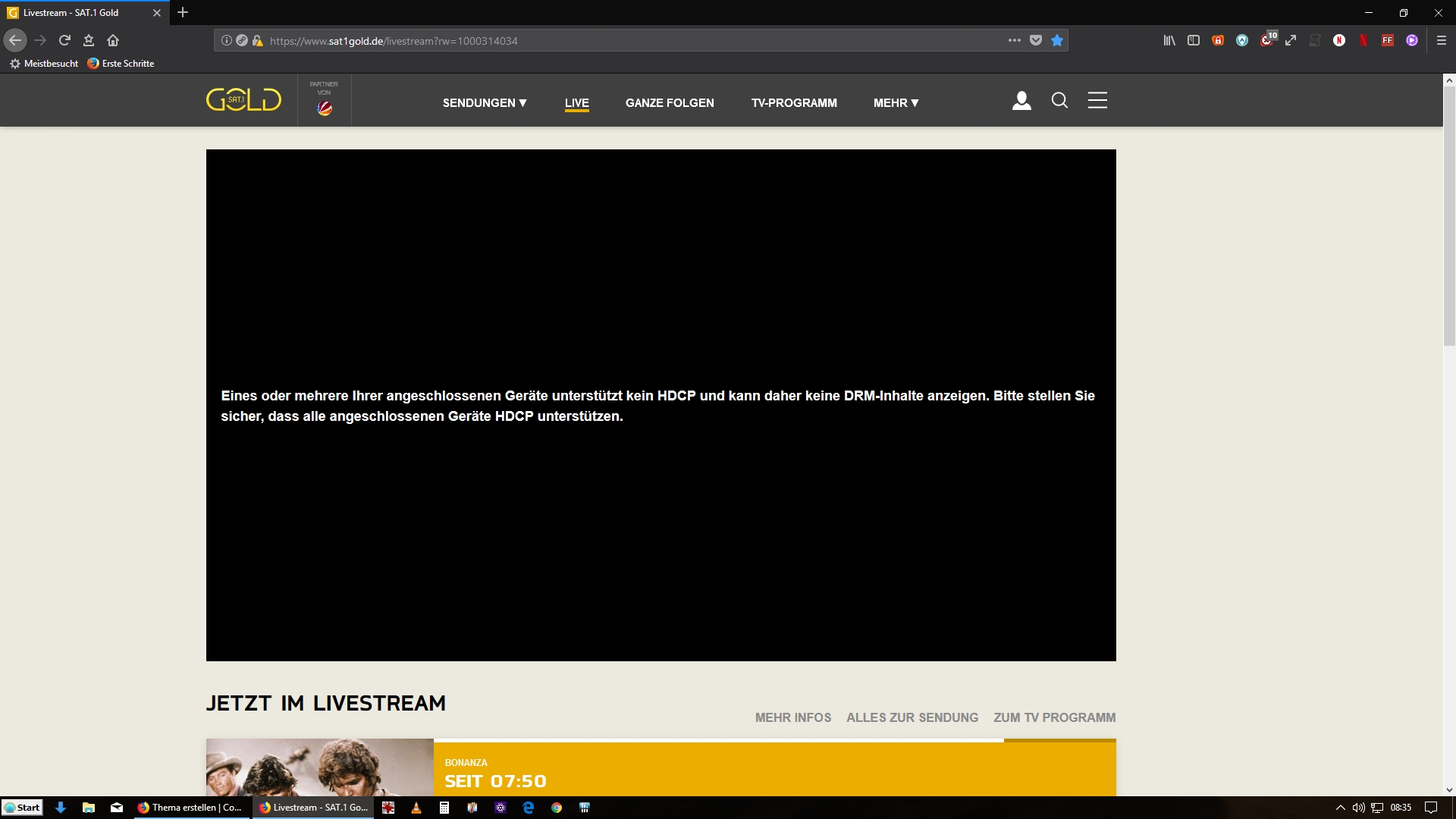The width and height of the screenshot is (1456, 819).
Task: Open the site search magnifier icon
Action: click(1059, 101)
